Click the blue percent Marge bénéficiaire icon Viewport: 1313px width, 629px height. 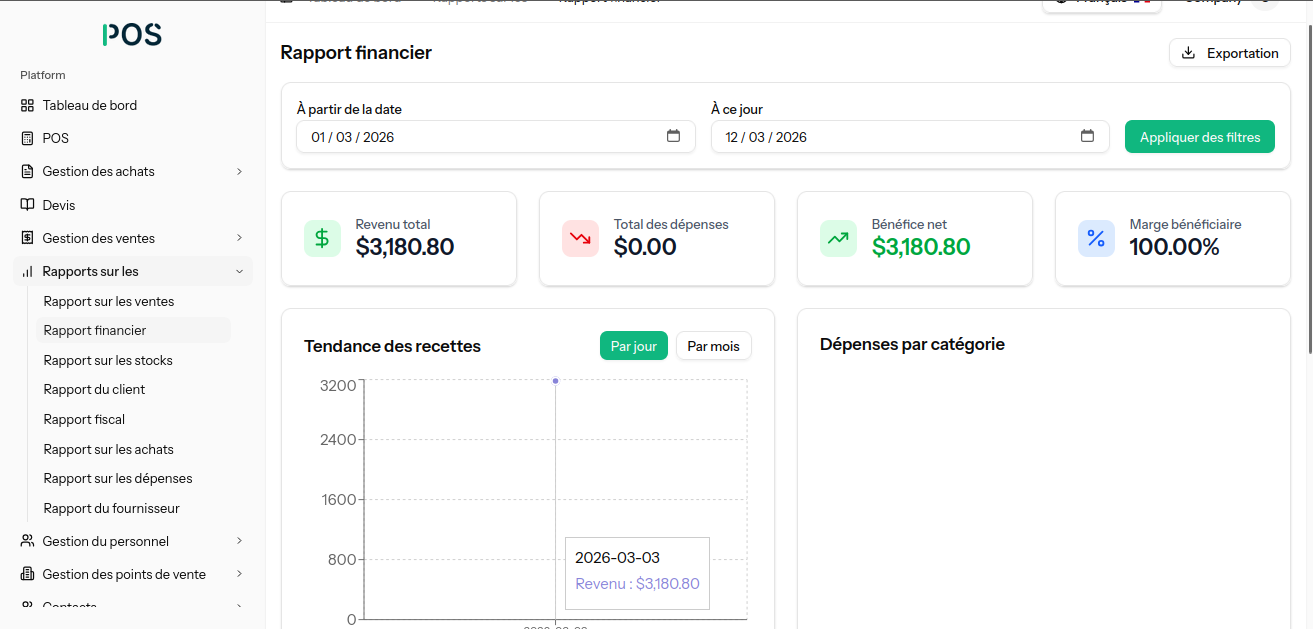coord(1096,238)
